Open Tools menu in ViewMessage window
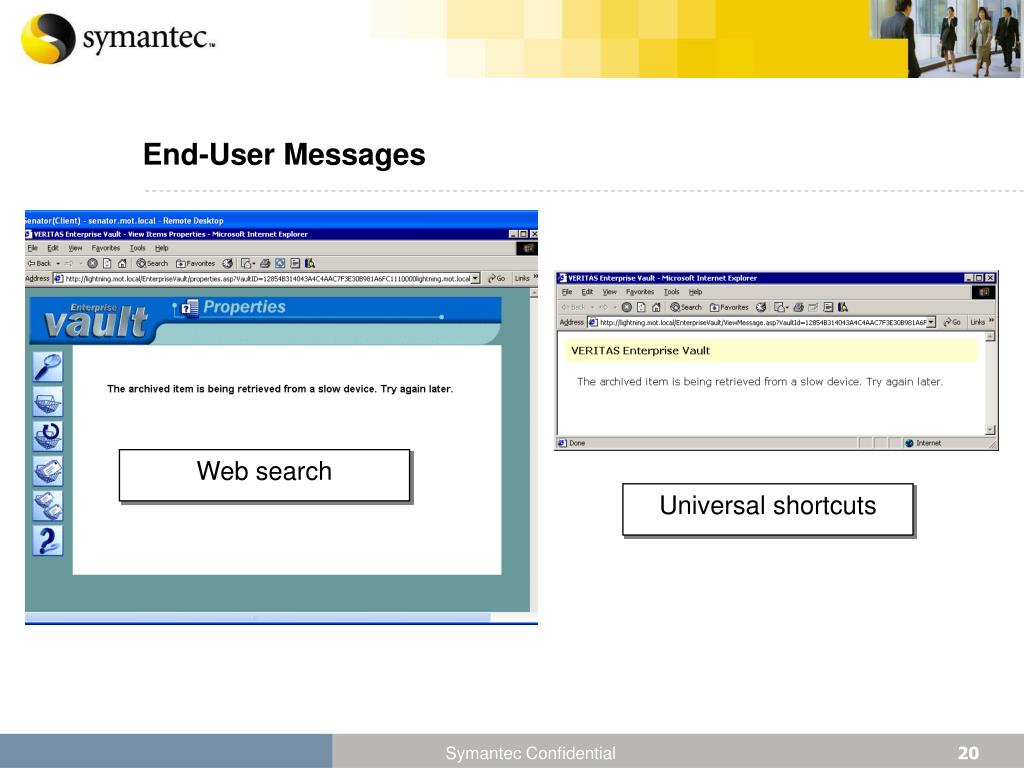Image resolution: width=1024 pixels, height=768 pixels. coord(671,292)
